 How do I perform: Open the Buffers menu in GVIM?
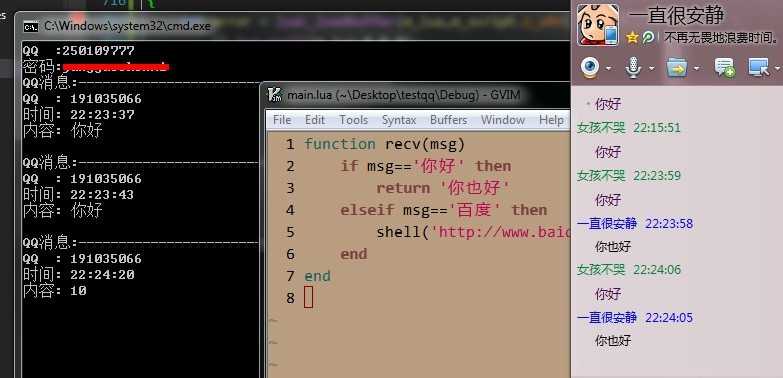pos(448,120)
